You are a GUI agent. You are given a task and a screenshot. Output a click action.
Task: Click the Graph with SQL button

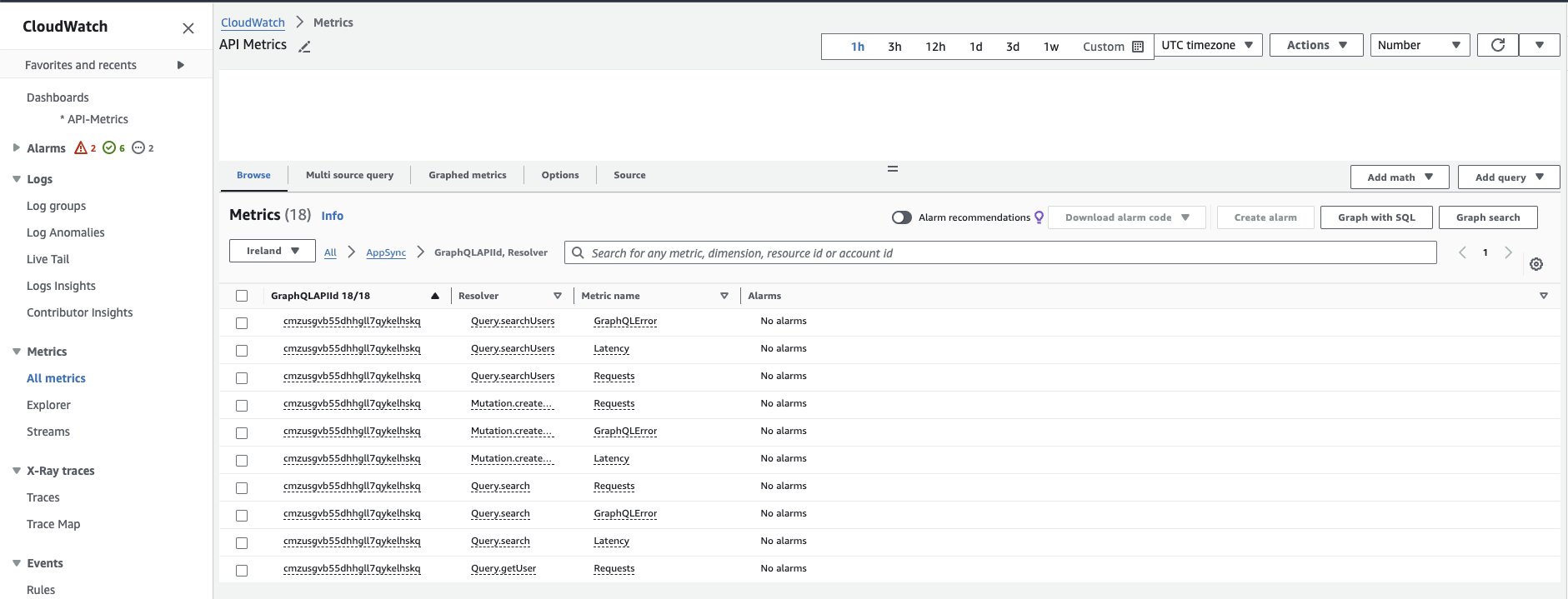[1375, 217]
